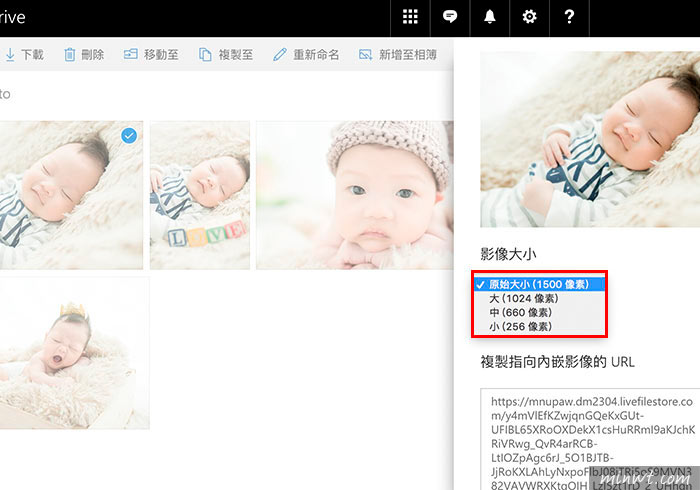Click the embed panel preview image
The width and height of the screenshot is (700, 490).
pos(590,139)
